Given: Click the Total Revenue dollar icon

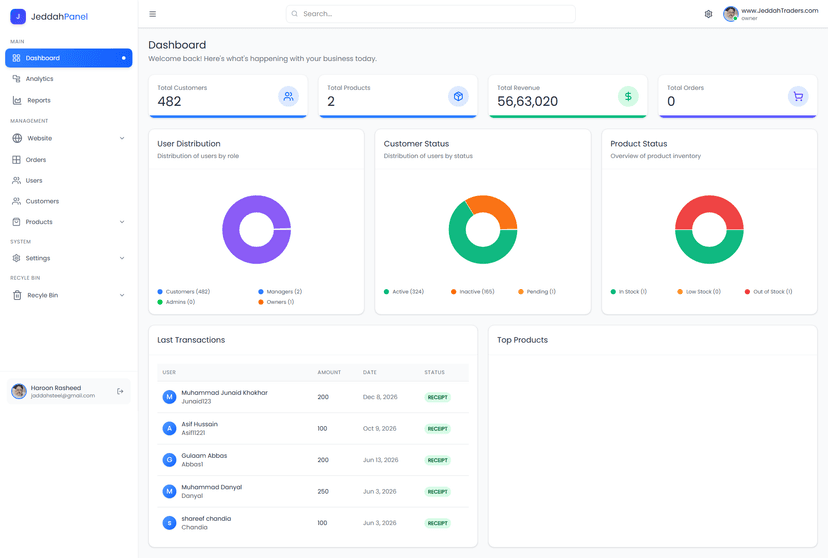Looking at the screenshot, I should pyautogui.click(x=628, y=97).
